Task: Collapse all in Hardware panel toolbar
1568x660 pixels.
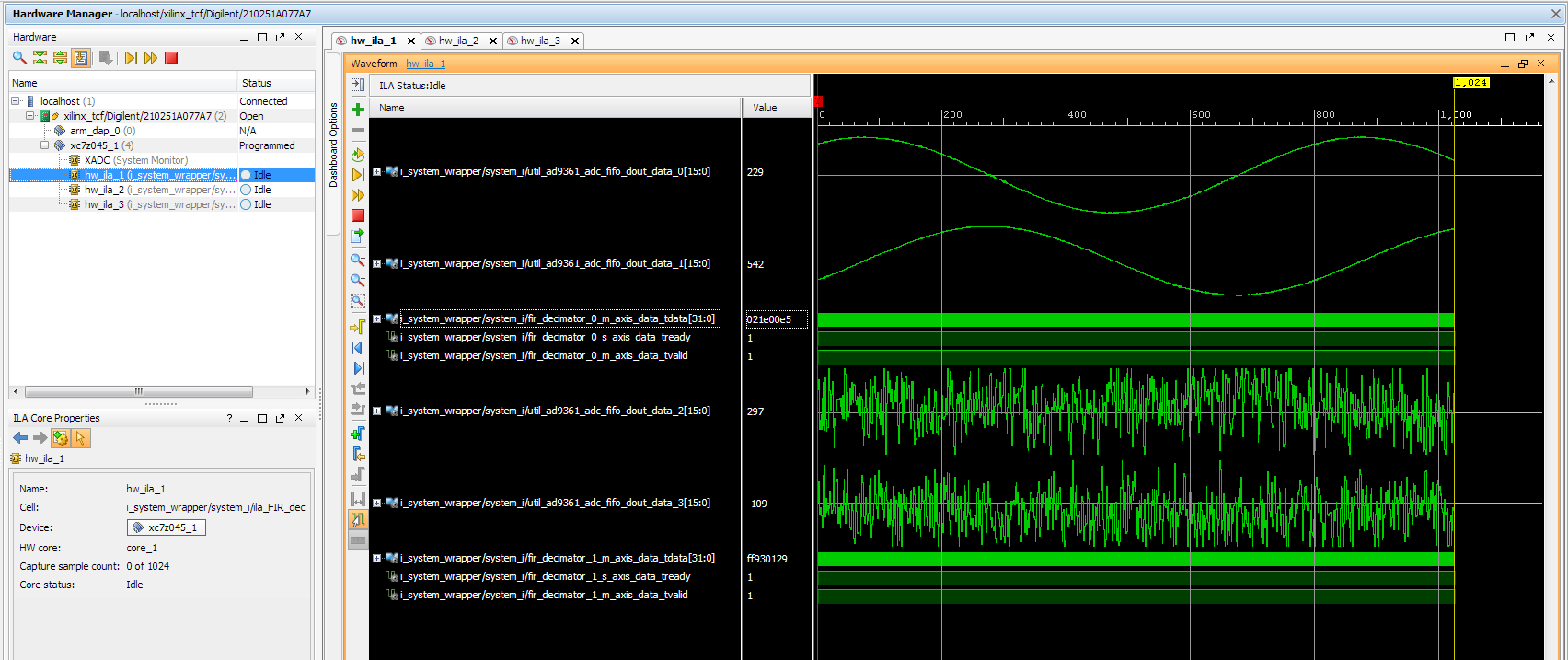Action: click(40, 58)
